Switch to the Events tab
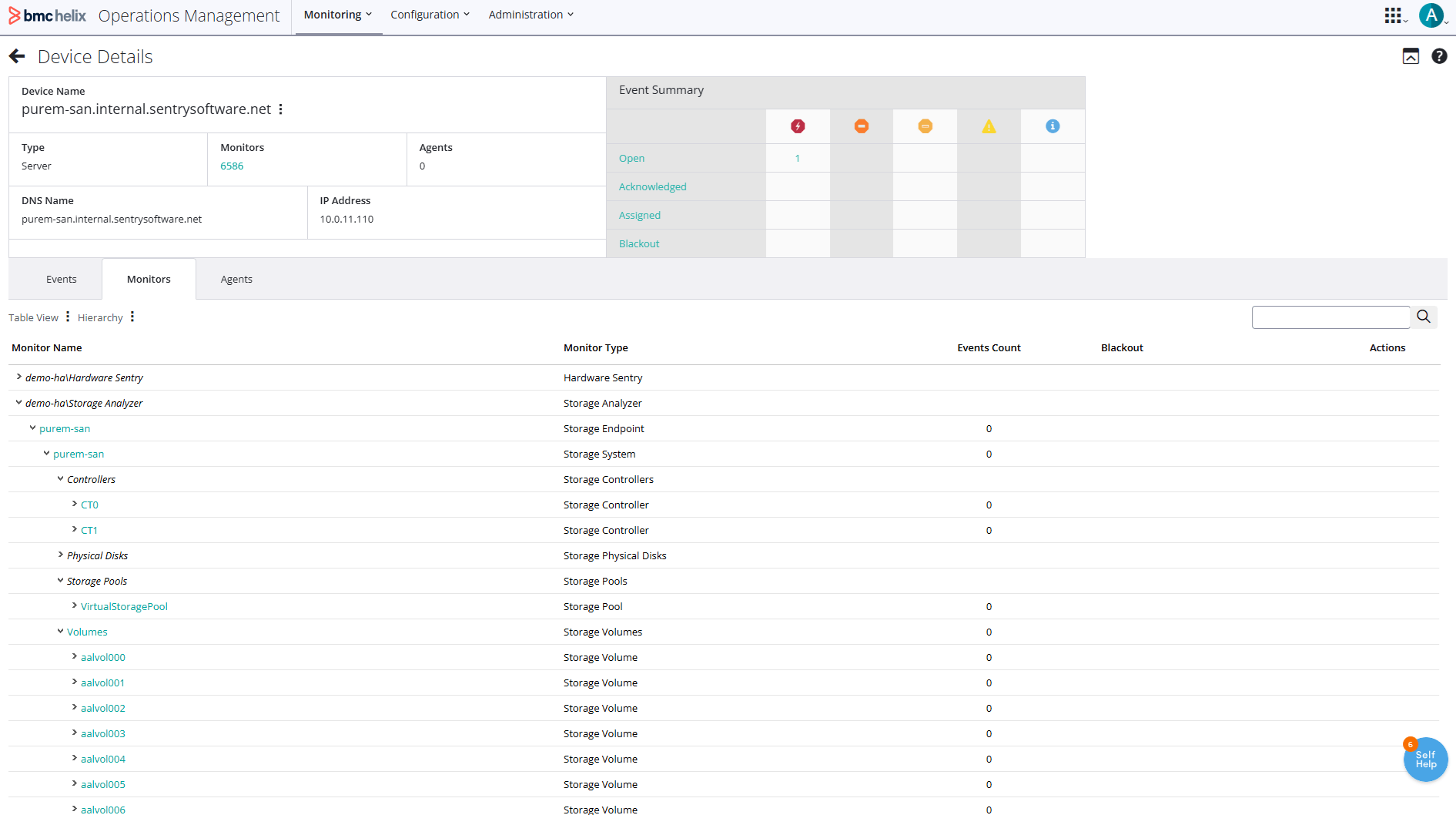Image resolution: width=1456 pixels, height=815 pixels. pos(62,279)
